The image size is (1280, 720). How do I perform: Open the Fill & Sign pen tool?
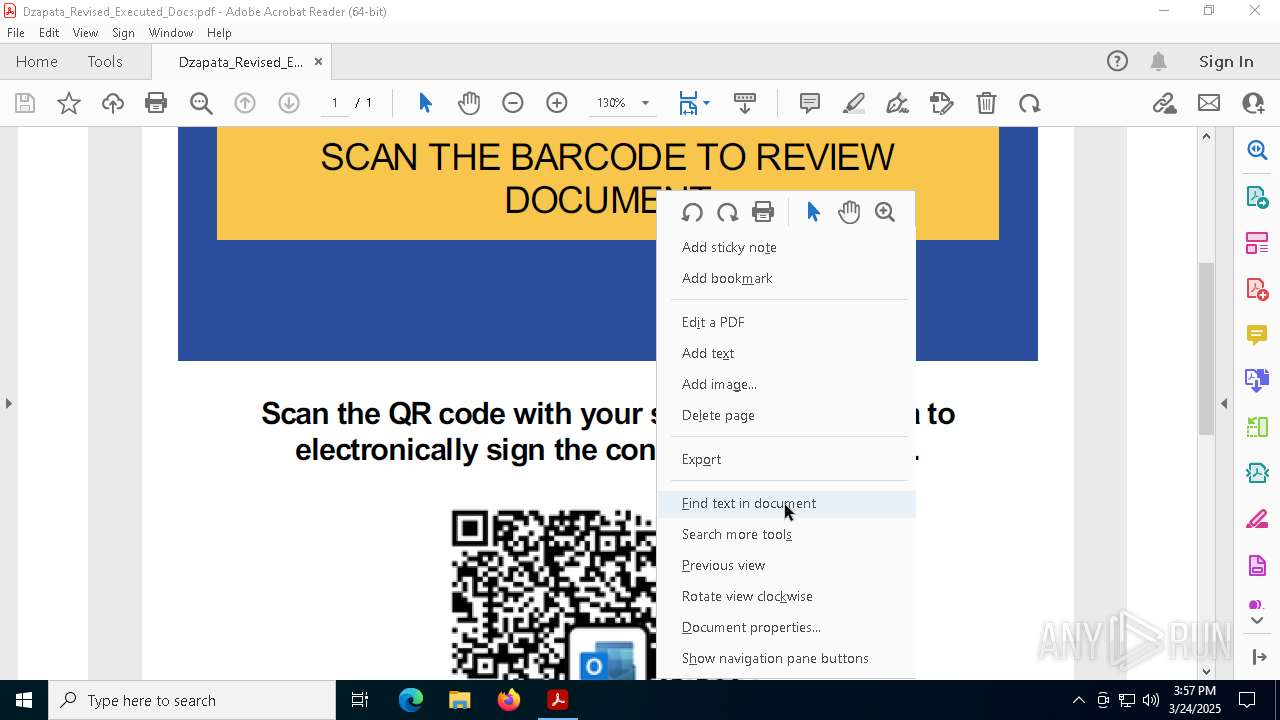tap(898, 103)
